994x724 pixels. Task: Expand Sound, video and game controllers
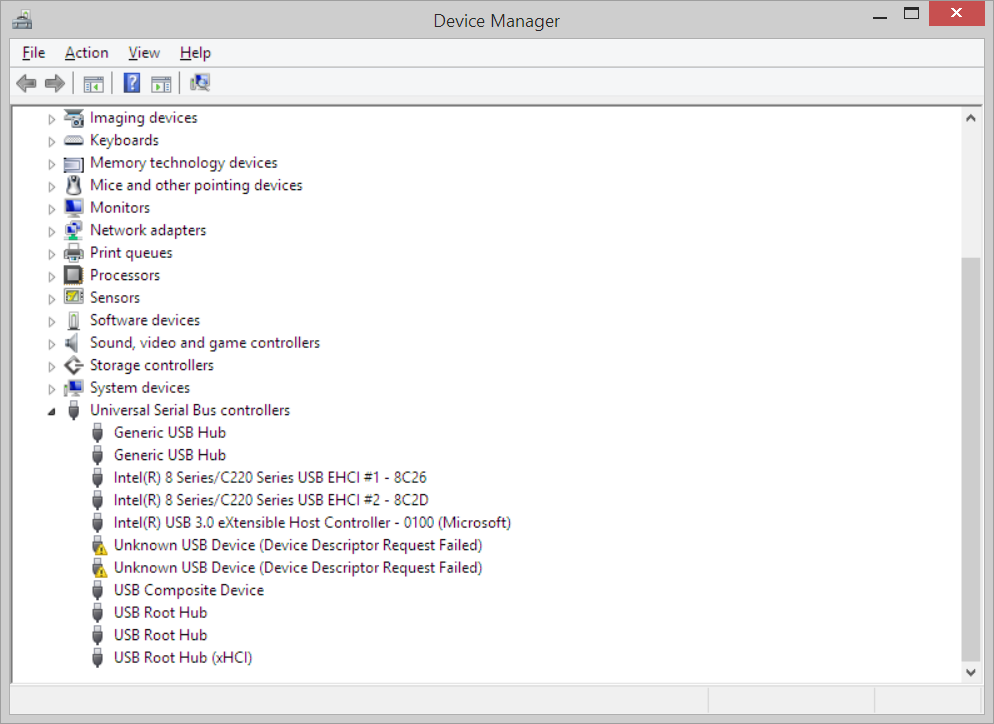click(x=51, y=344)
